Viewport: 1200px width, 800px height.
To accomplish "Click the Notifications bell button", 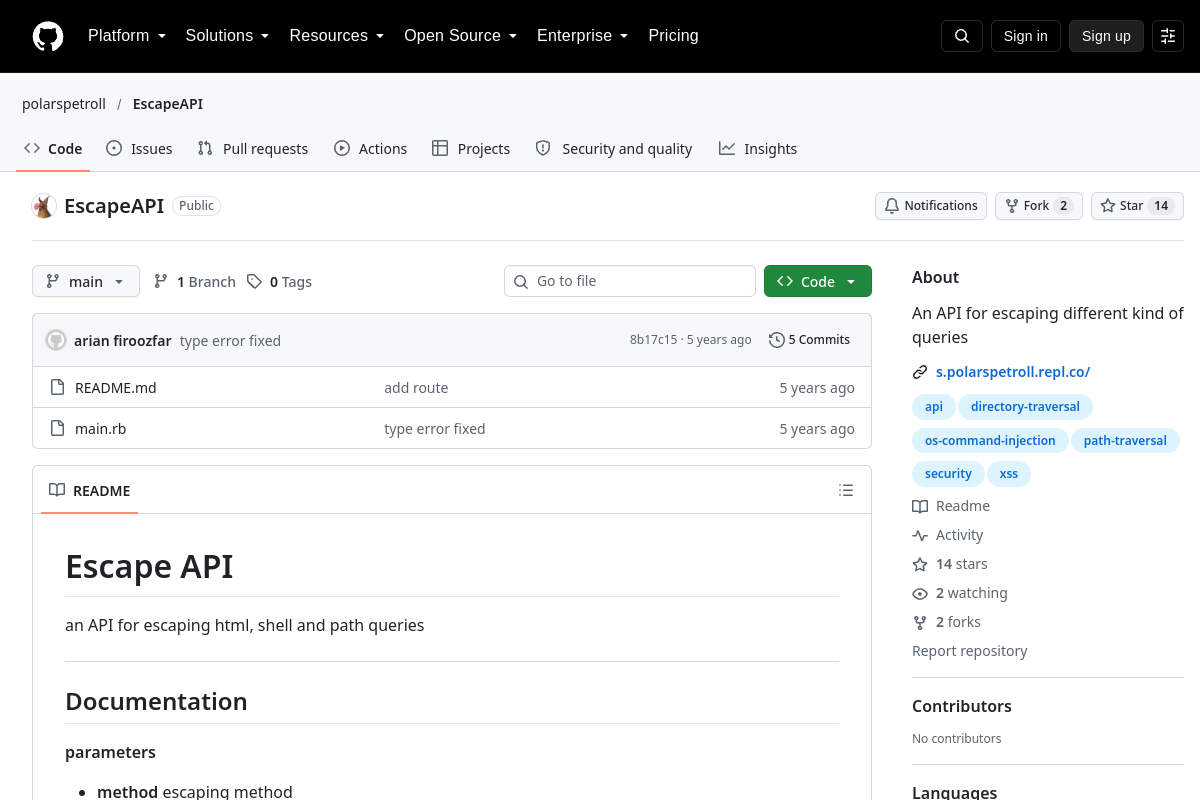I will 931,206.
